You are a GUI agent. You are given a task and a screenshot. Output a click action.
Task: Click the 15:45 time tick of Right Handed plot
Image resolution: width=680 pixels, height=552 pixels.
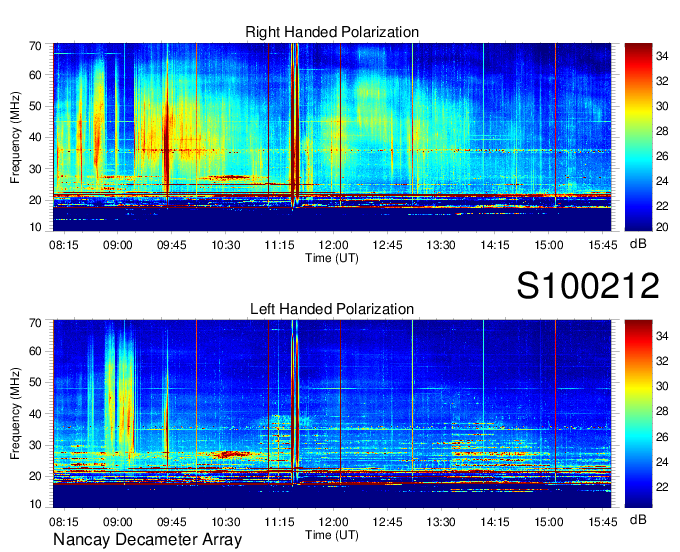pyautogui.click(x=603, y=245)
